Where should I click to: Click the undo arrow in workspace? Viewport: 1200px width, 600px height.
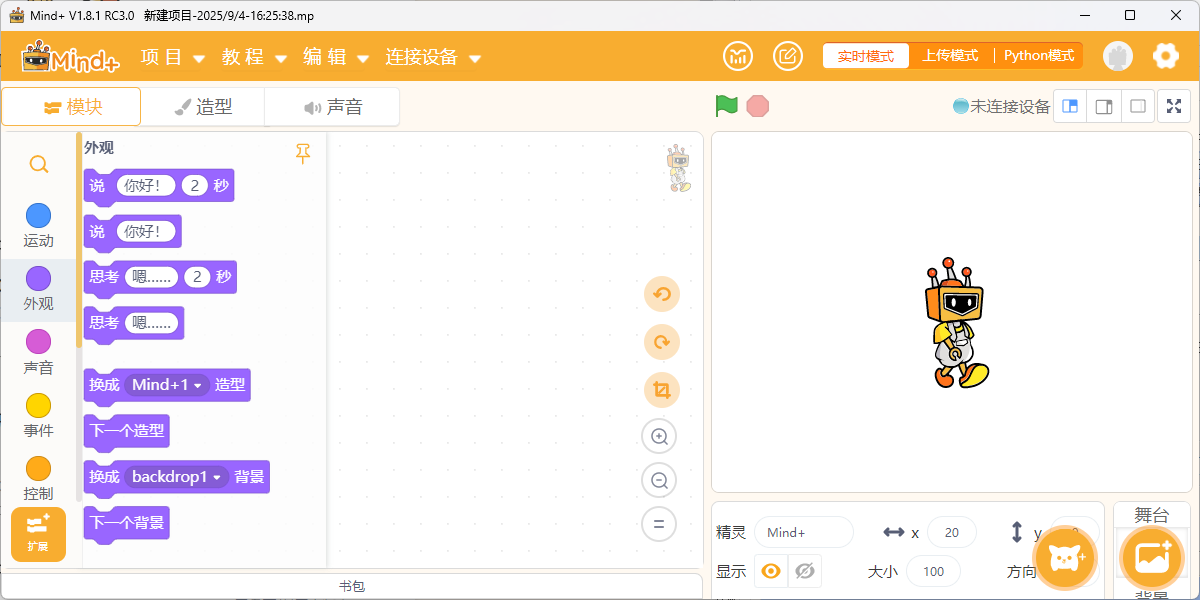click(x=661, y=294)
